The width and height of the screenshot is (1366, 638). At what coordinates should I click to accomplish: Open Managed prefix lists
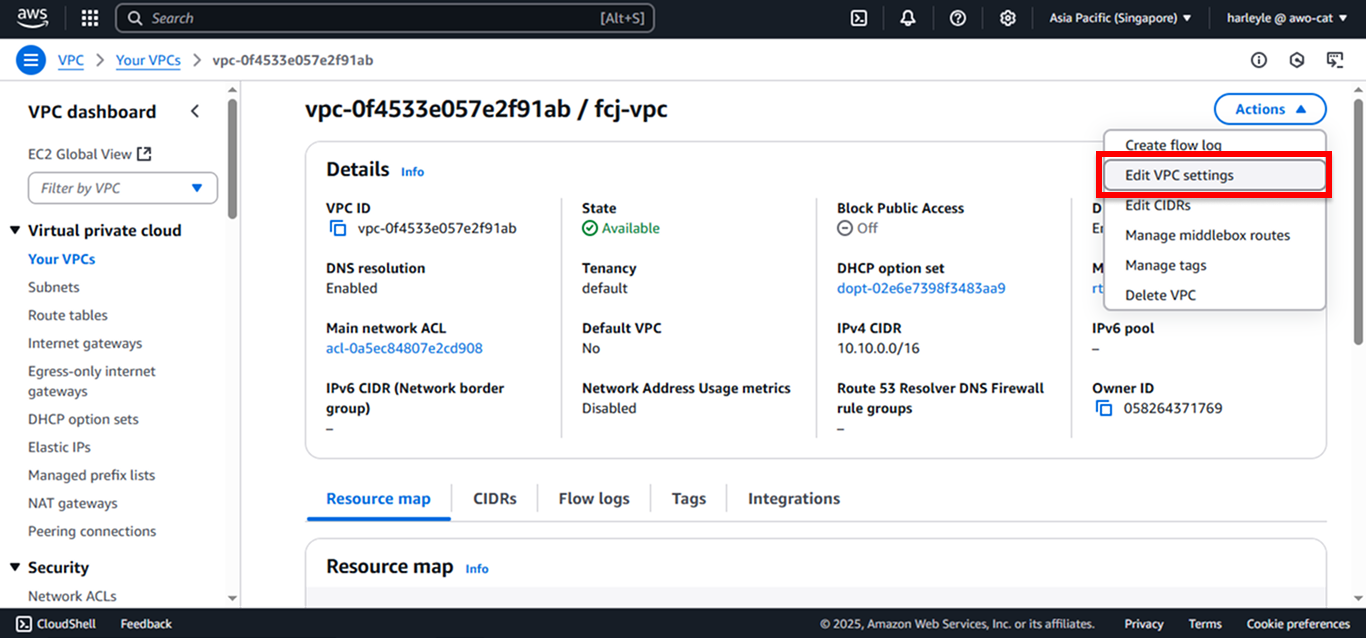tap(92, 475)
